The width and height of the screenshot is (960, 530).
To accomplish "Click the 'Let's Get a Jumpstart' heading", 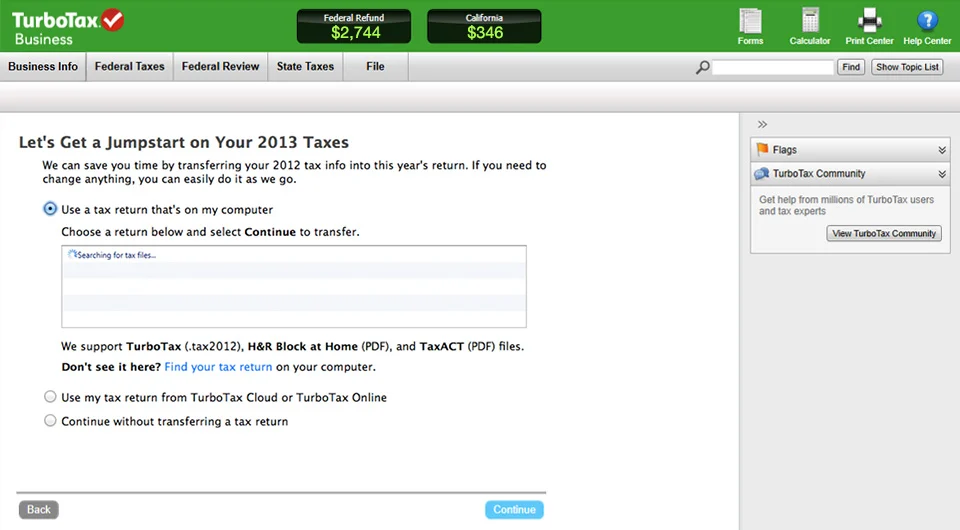I will (184, 142).
